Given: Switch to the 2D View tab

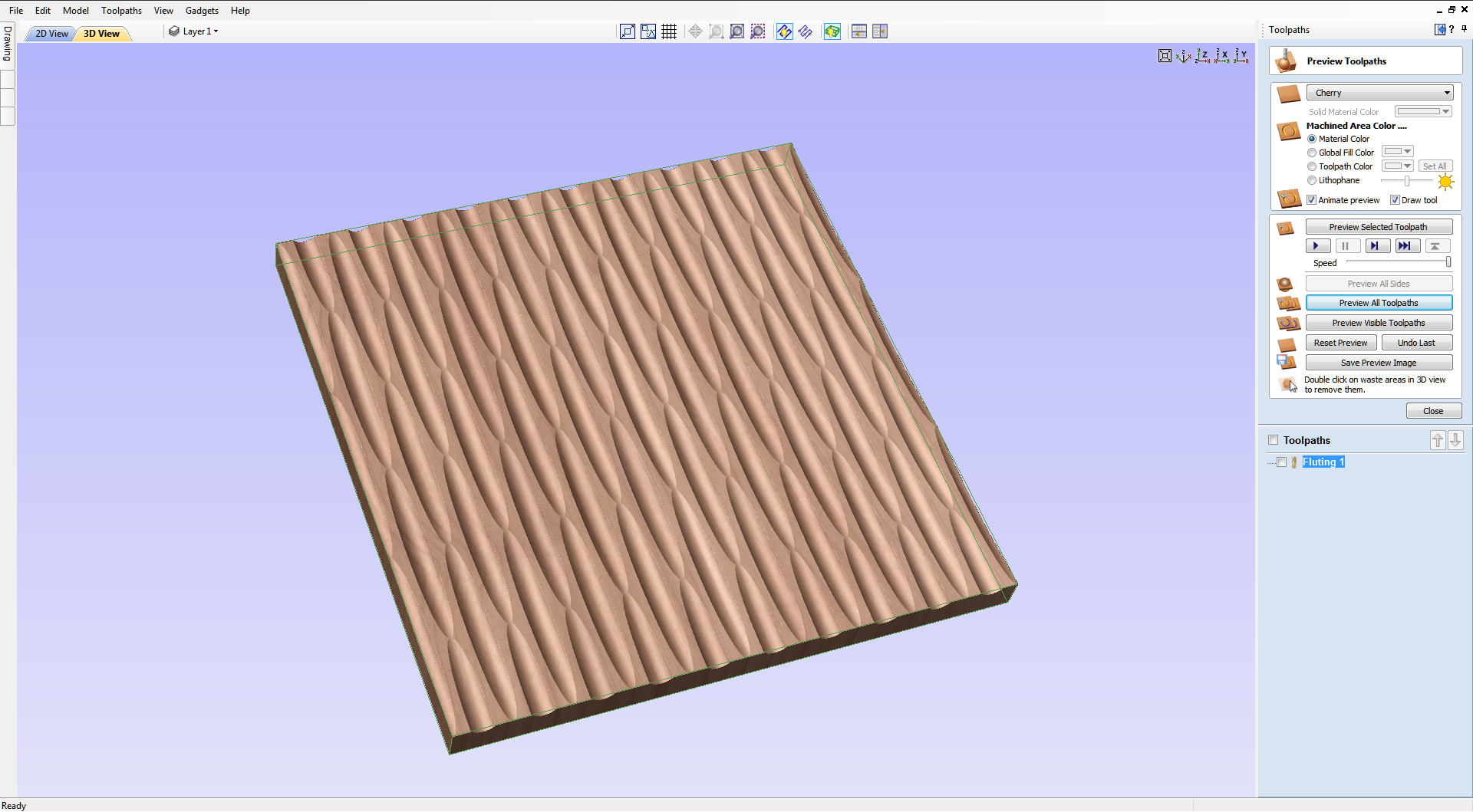Looking at the screenshot, I should click(51, 34).
